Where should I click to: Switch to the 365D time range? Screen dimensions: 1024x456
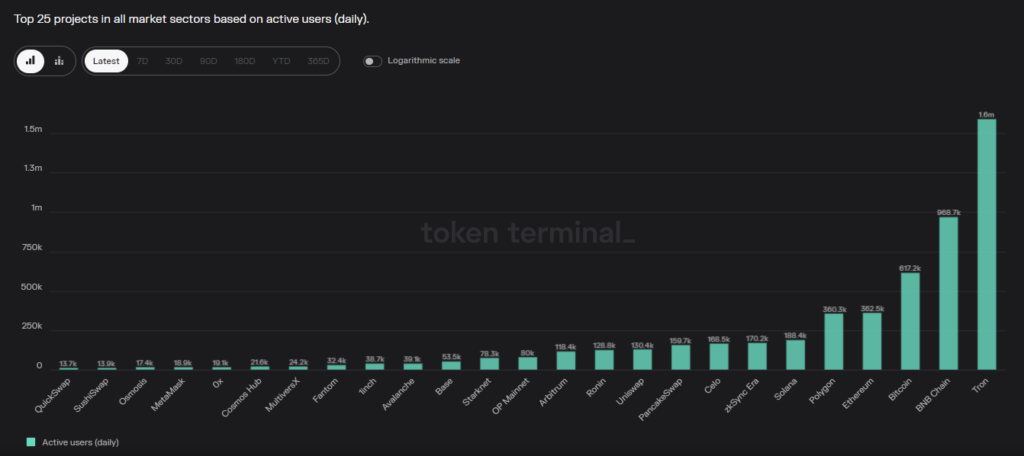point(318,61)
